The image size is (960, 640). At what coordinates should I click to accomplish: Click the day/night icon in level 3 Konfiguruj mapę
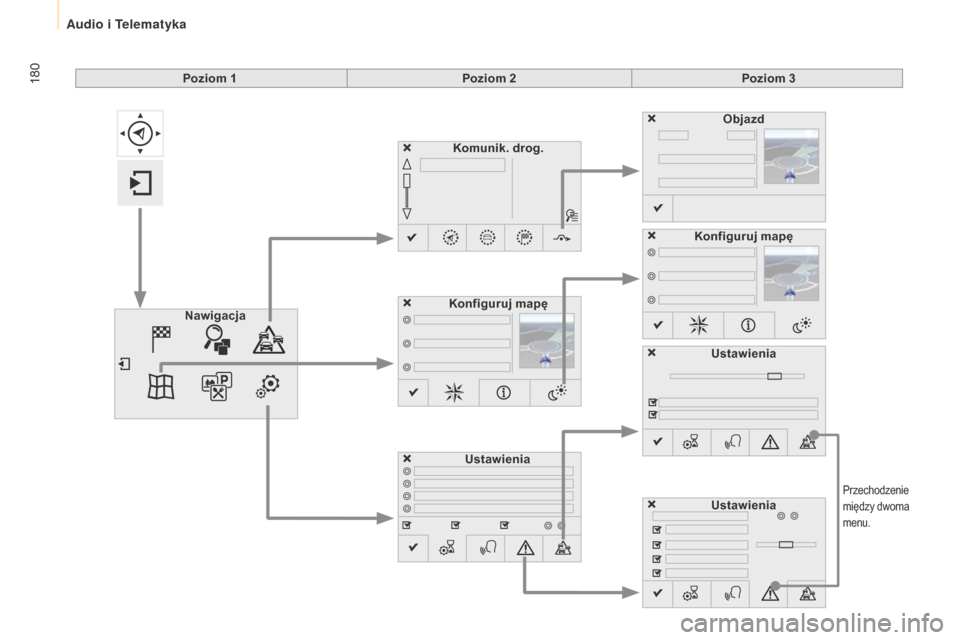(x=801, y=325)
